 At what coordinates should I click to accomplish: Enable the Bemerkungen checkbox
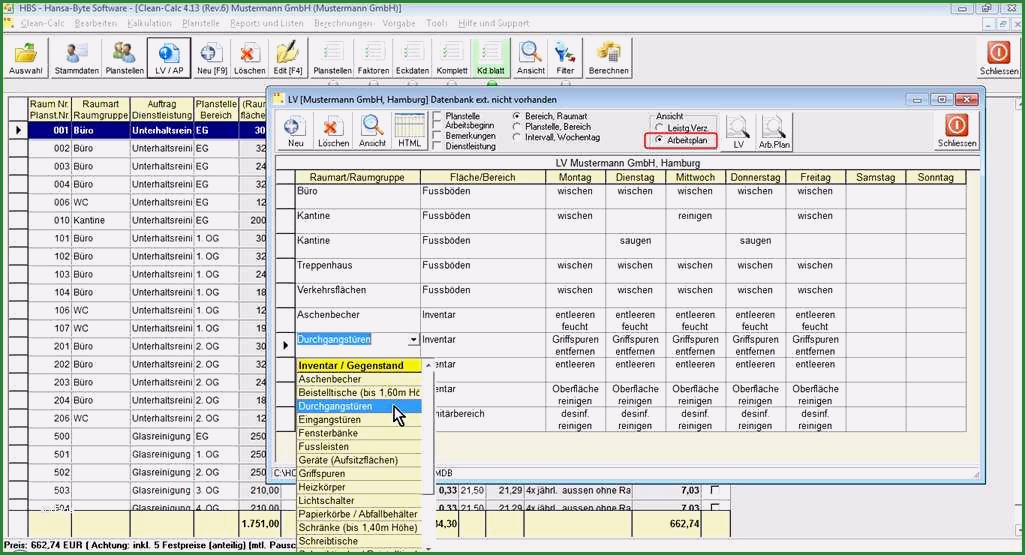click(x=438, y=136)
